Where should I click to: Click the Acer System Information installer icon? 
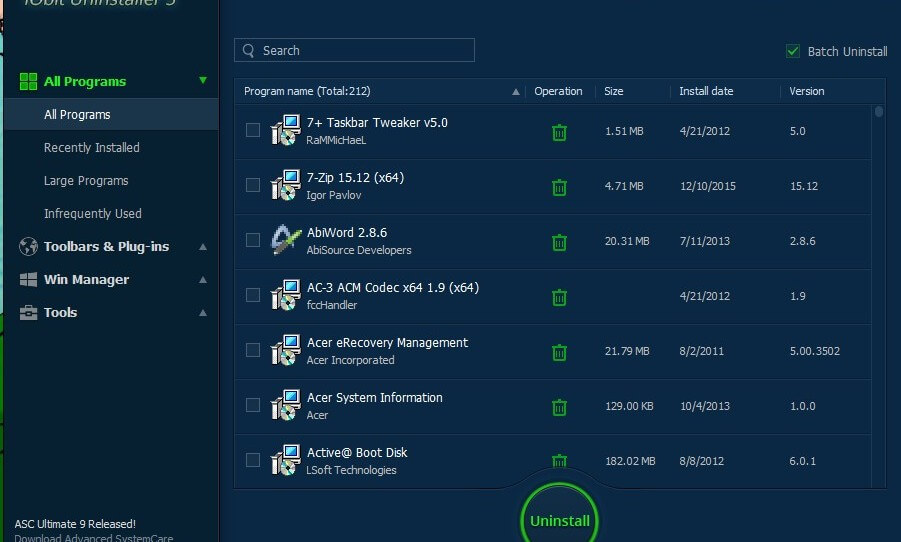[286, 405]
